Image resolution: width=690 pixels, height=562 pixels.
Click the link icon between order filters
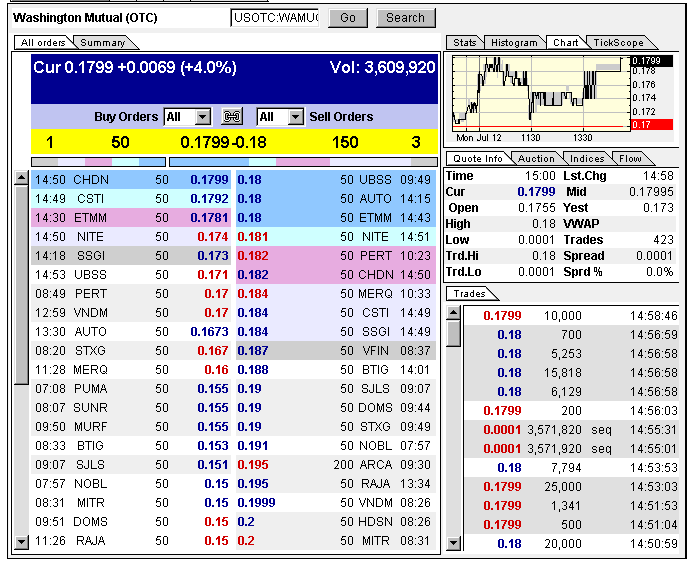(232, 117)
